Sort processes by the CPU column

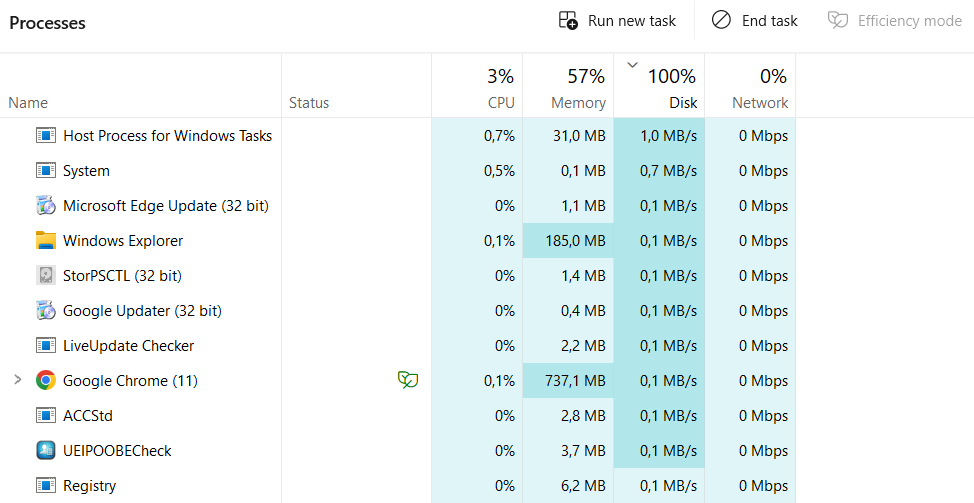click(477, 86)
